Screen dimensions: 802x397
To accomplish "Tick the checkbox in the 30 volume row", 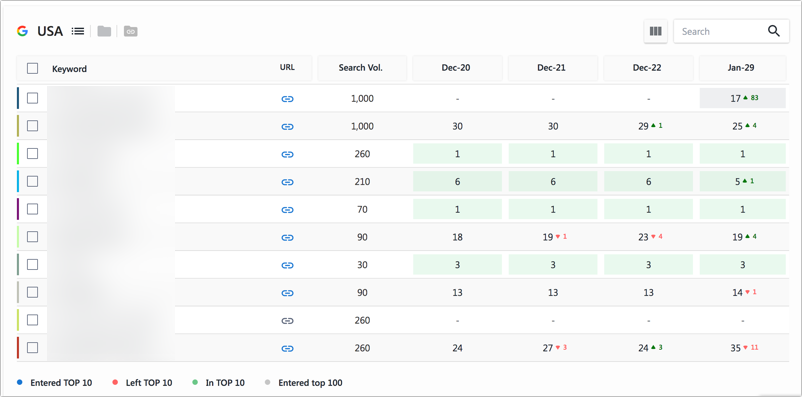I will pyautogui.click(x=32, y=264).
